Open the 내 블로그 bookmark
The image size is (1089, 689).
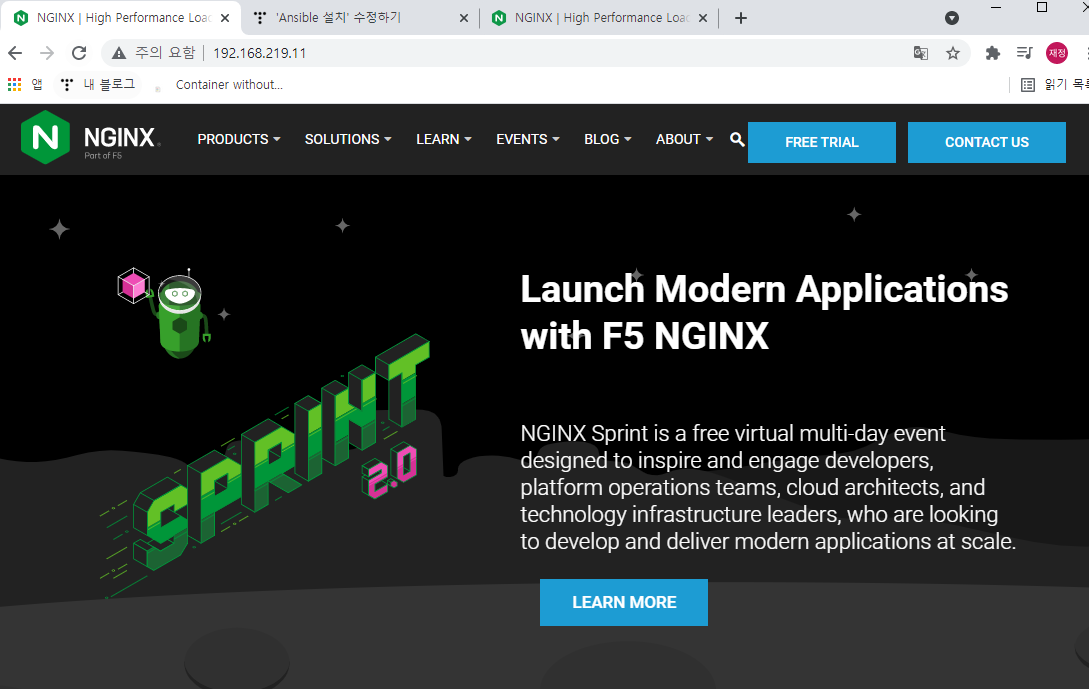click(x=98, y=85)
